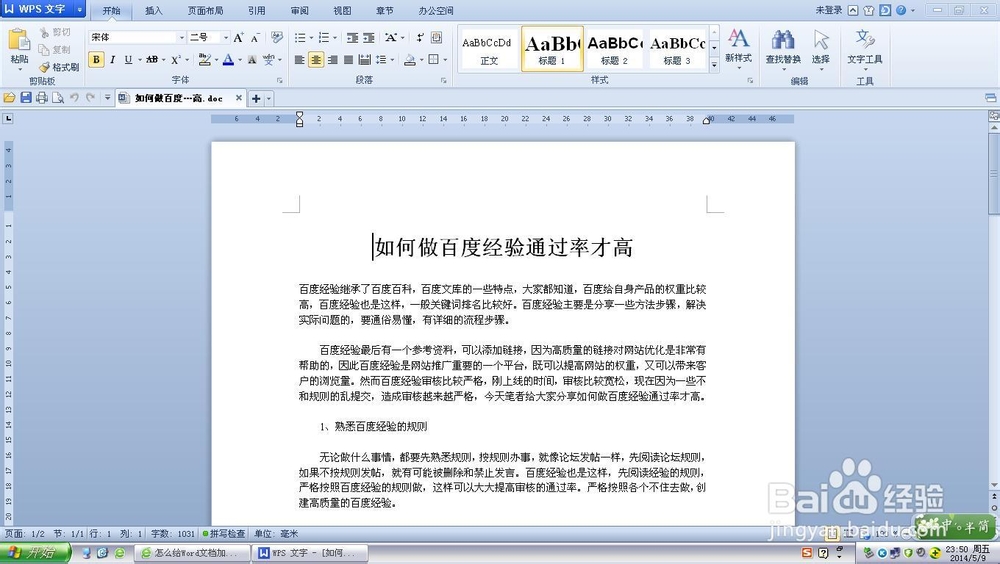Apply the 标题 3 style
Viewport: 1000px width, 564px height.
(x=677, y=48)
